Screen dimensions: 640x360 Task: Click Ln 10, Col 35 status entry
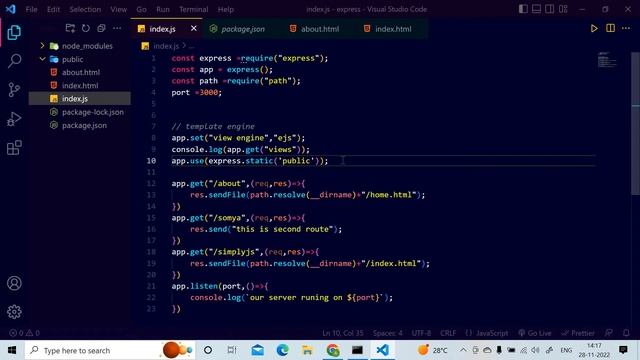[342, 333]
